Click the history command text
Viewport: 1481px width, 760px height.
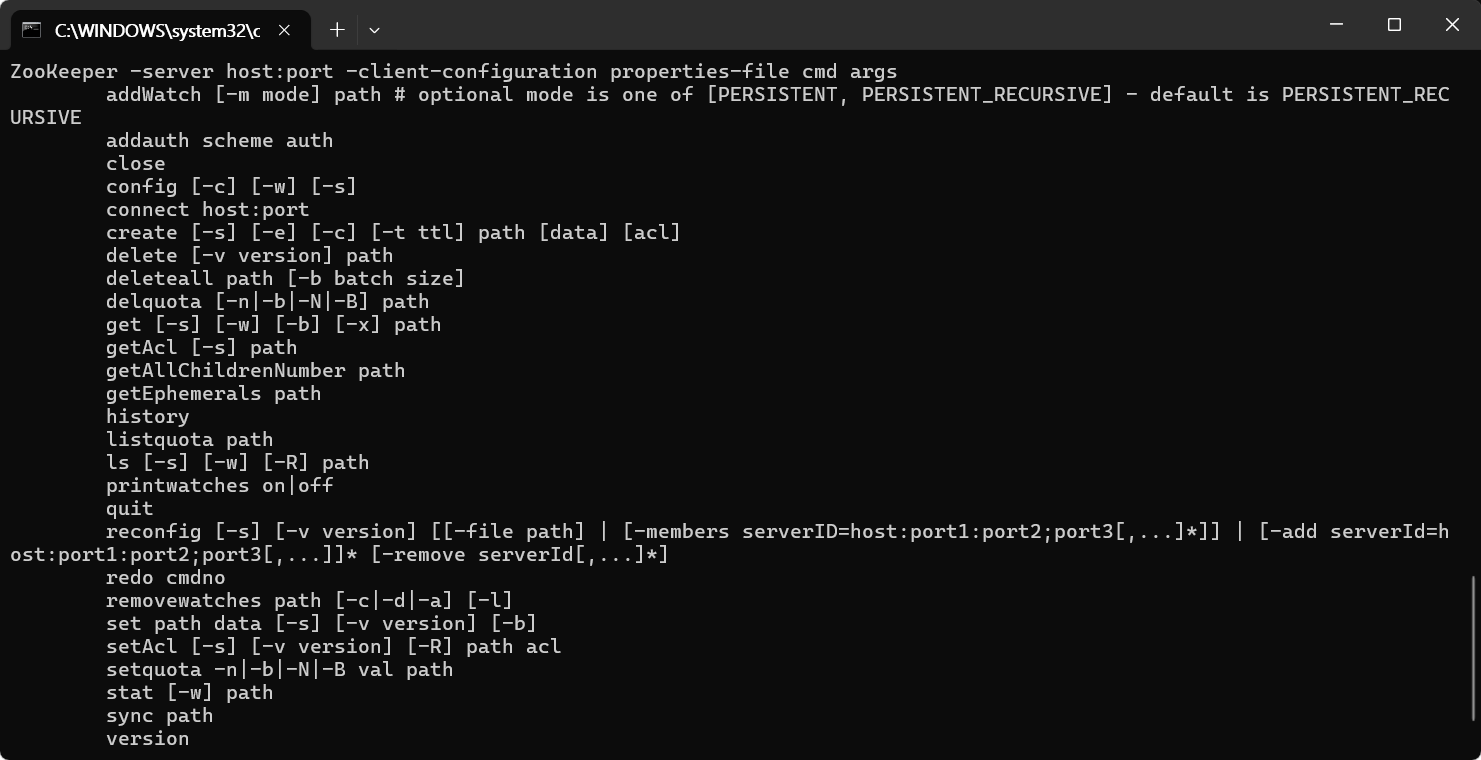[x=147, y=416]
